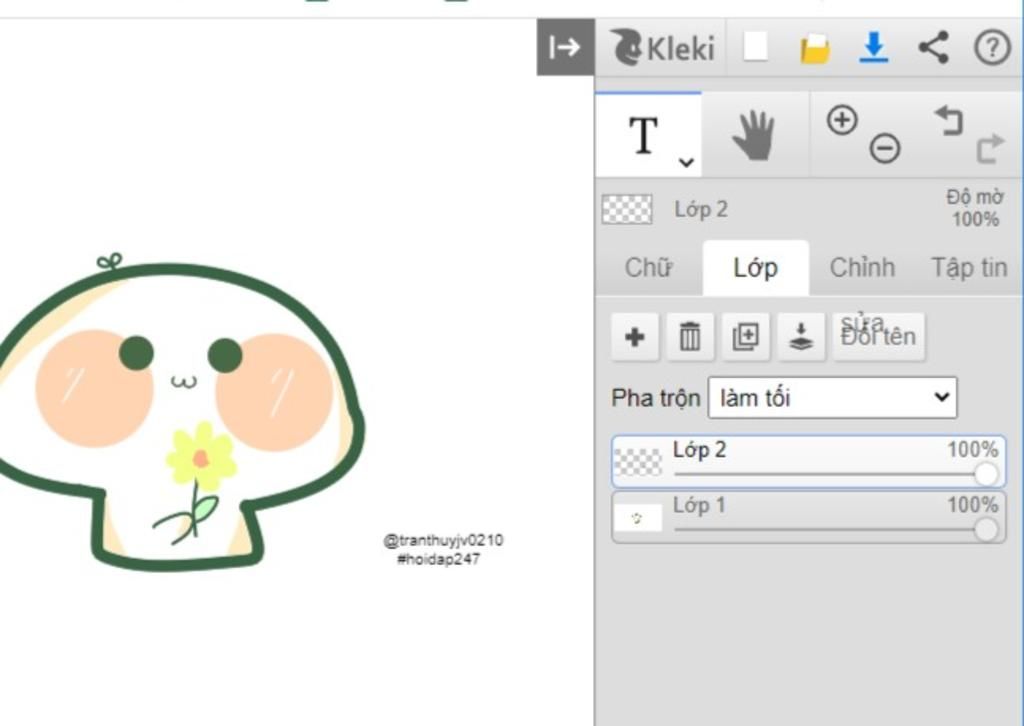Click the Đổi tên rename button
Viewport: 1024px width, 726px height.
[x=878, y=337]
